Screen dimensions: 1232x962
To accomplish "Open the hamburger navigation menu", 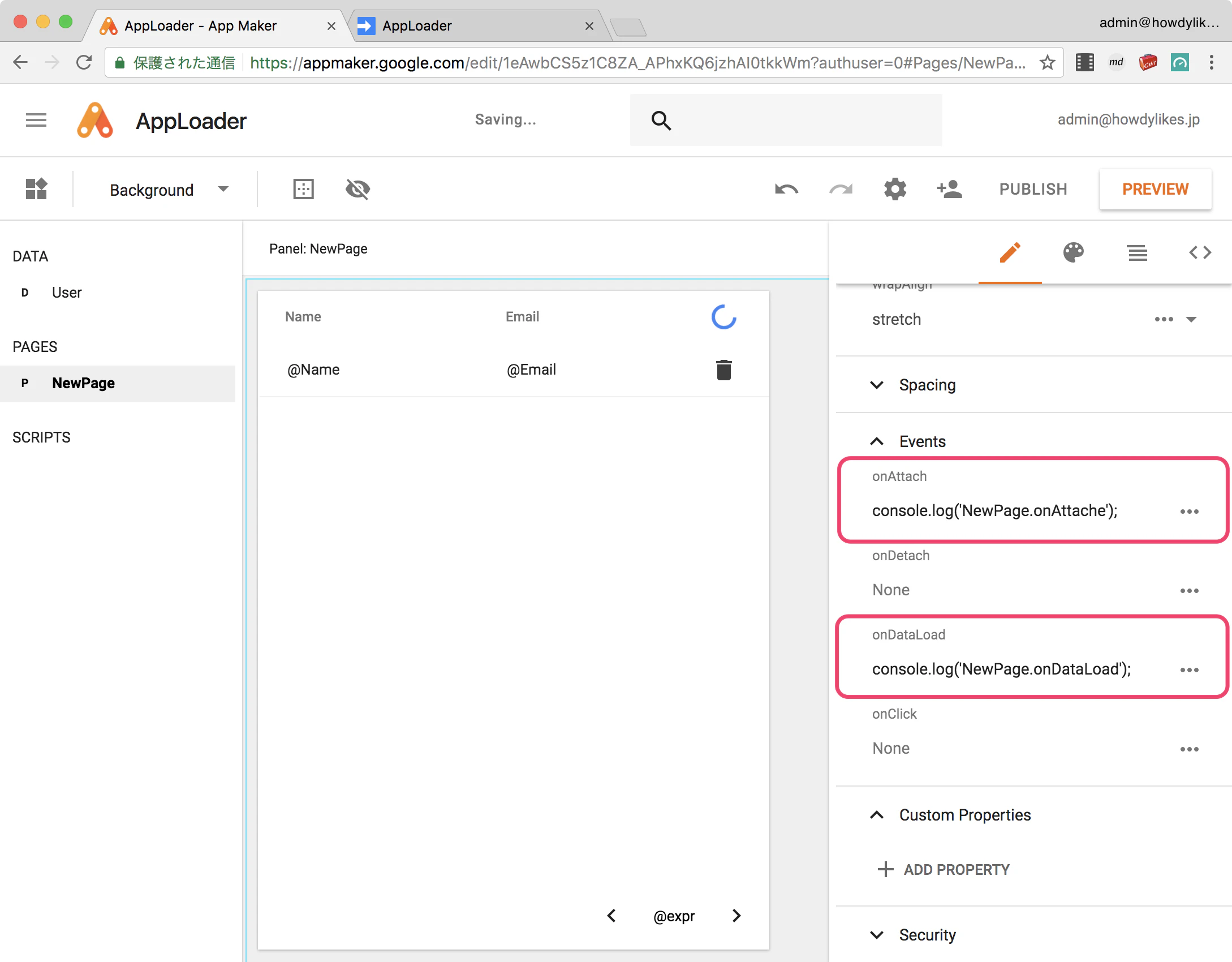I will pyautogui.click(x=36, y=120).
